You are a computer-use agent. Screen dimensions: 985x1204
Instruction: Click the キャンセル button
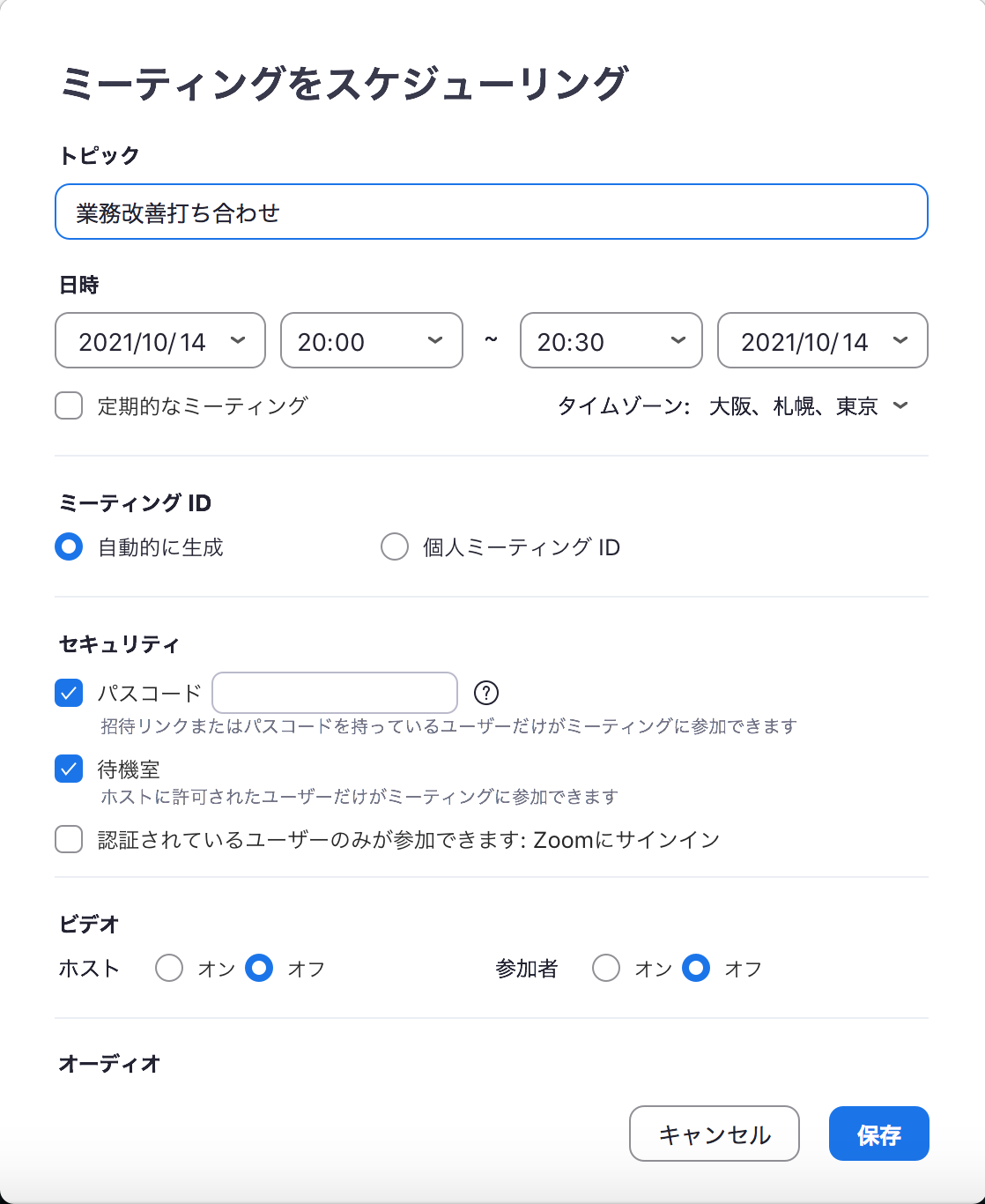click(x=715, y=1133)
